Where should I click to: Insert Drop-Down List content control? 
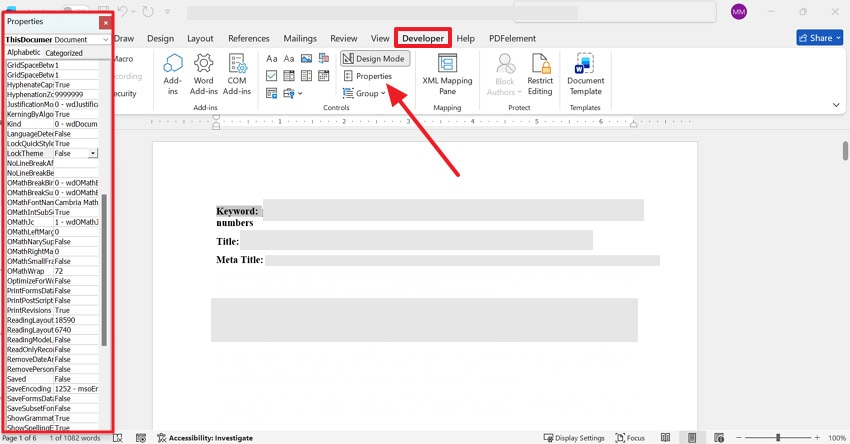tap(306, 76)
